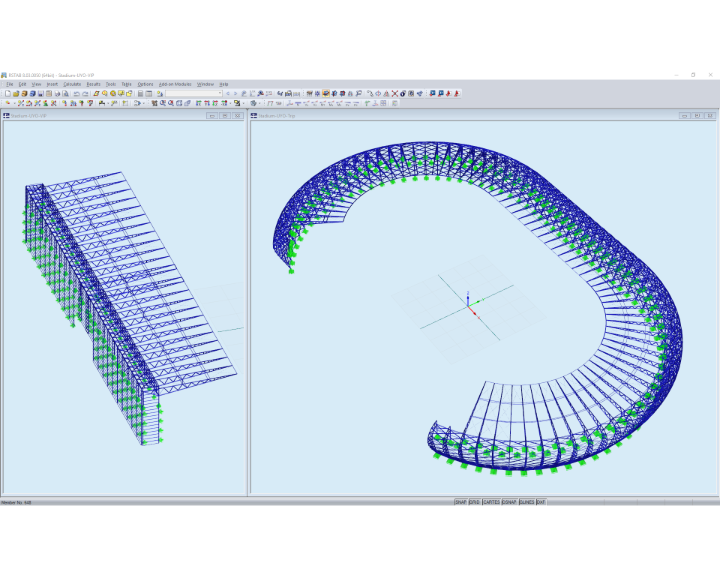Open the load case combo box
720x576 pixels.
194,93
